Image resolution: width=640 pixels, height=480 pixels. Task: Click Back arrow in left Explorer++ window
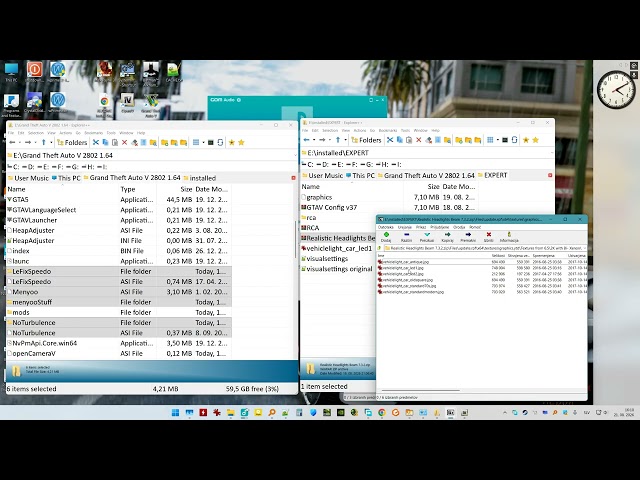coord(12,142)
